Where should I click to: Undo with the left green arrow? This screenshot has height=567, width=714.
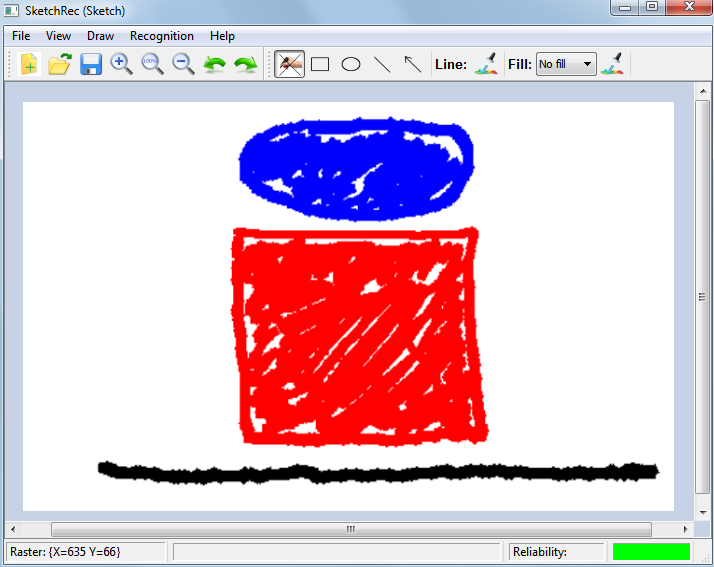point(214,64)
